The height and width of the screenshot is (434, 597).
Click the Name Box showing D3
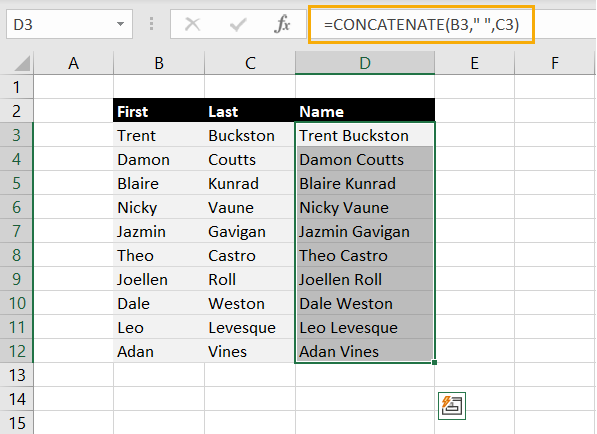pyautogui.click(x=69, y=24)
